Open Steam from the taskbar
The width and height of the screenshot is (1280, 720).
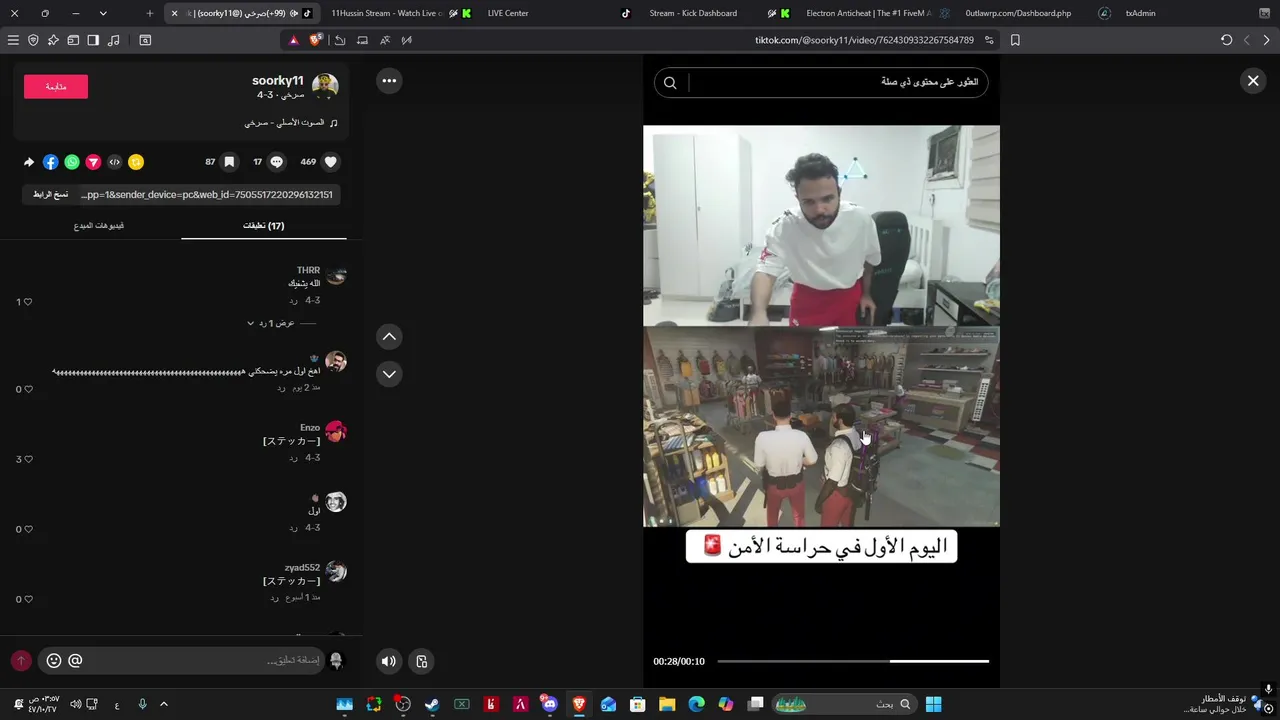[432, 704]
